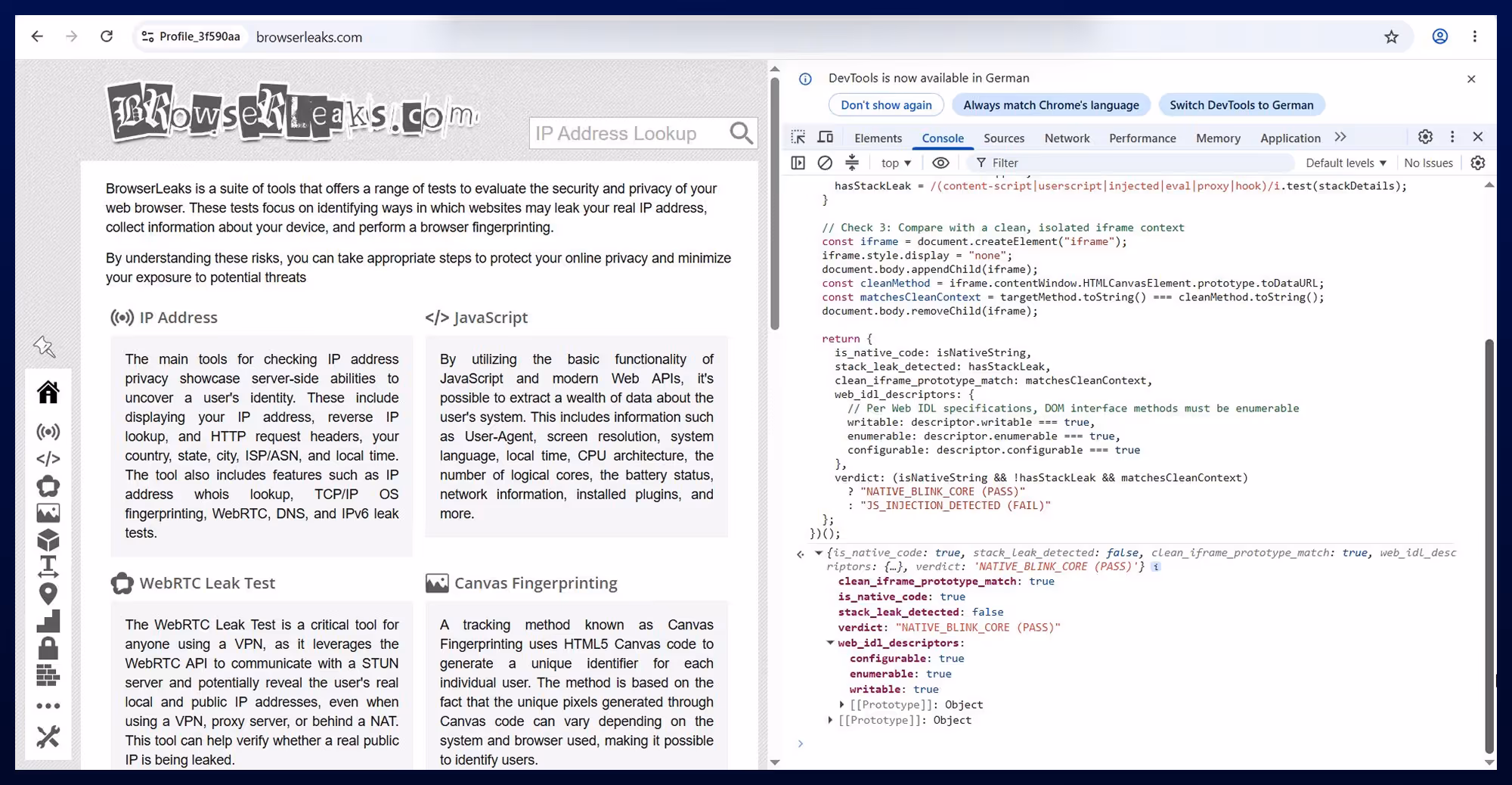Open DevTools settings gear in the tab bar
Viewport: 1512px width, 785px height.
(x=1425, y=137)
